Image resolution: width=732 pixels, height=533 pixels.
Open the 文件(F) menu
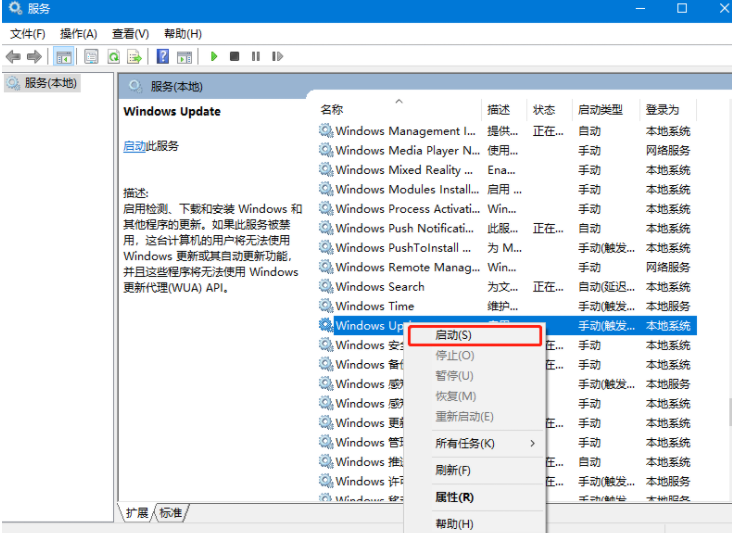[x=28, y=34]
